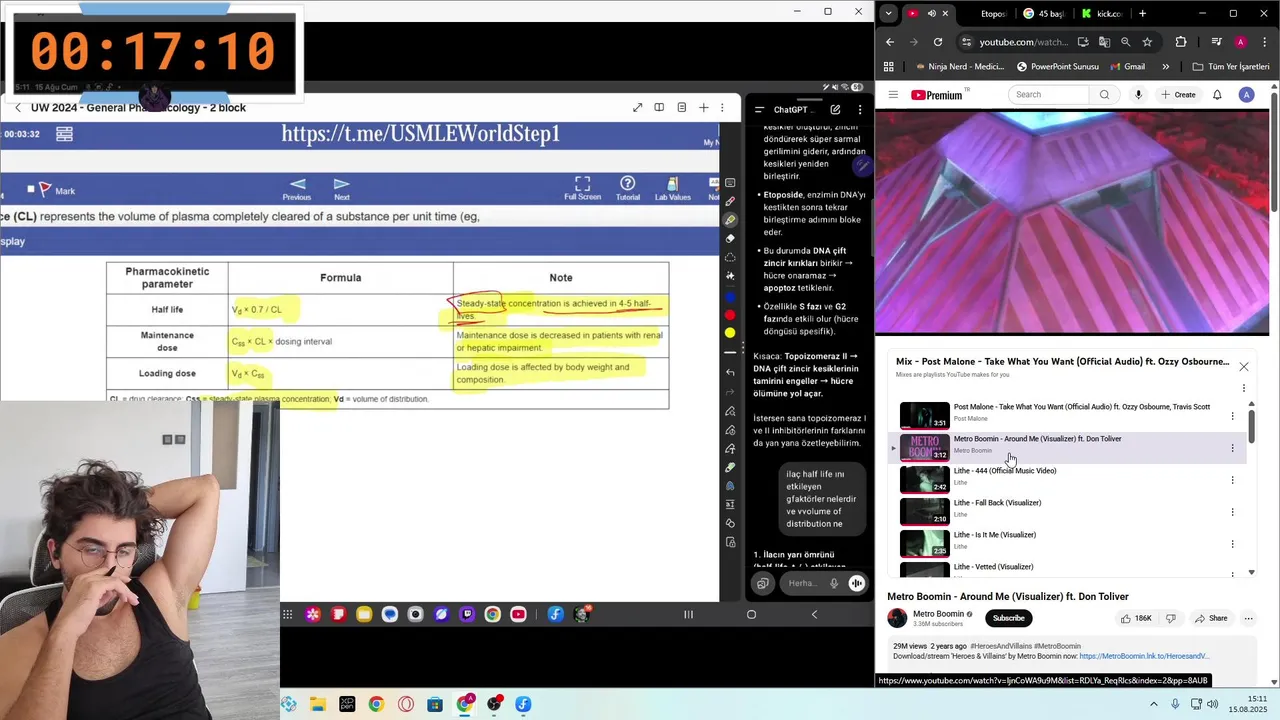
Task: Close the Mix playlist panel
Action: click(x=1243, y=367)
